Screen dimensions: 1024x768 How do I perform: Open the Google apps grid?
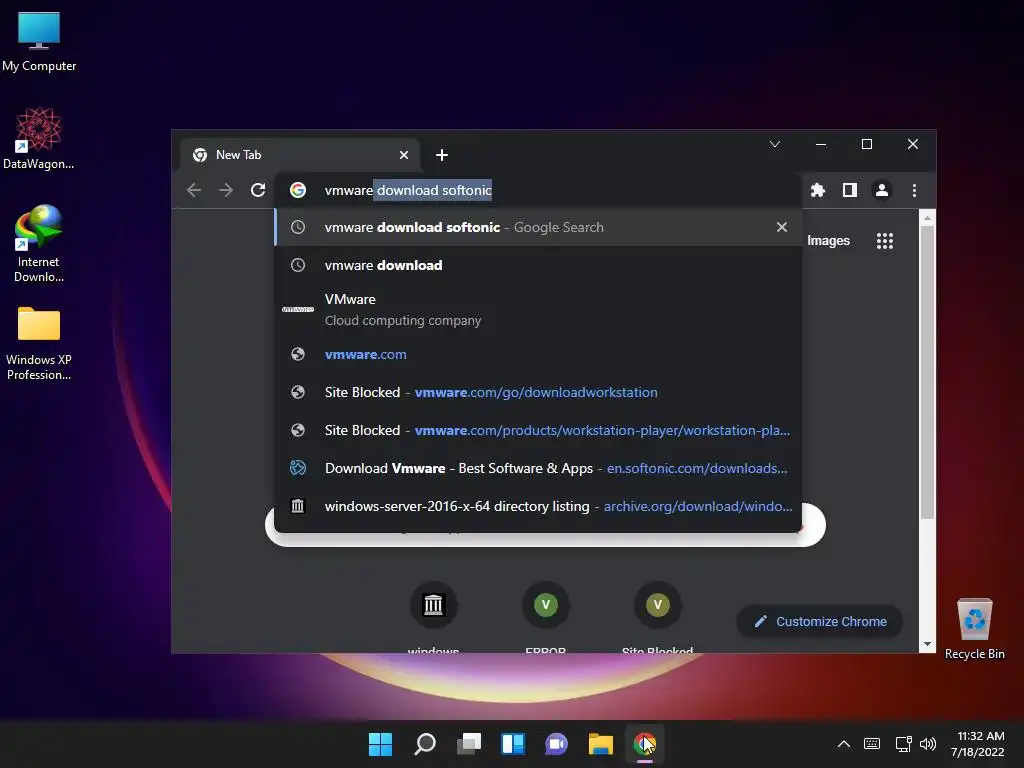click(x=885, y=241)
